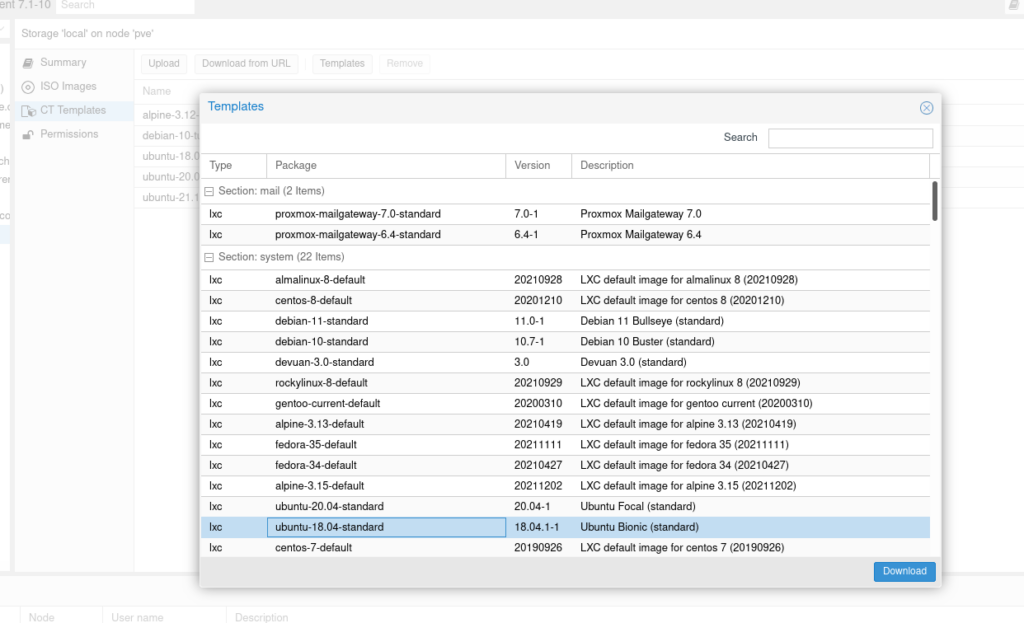Select devuan-3.0-standard template

pos(566,362)
